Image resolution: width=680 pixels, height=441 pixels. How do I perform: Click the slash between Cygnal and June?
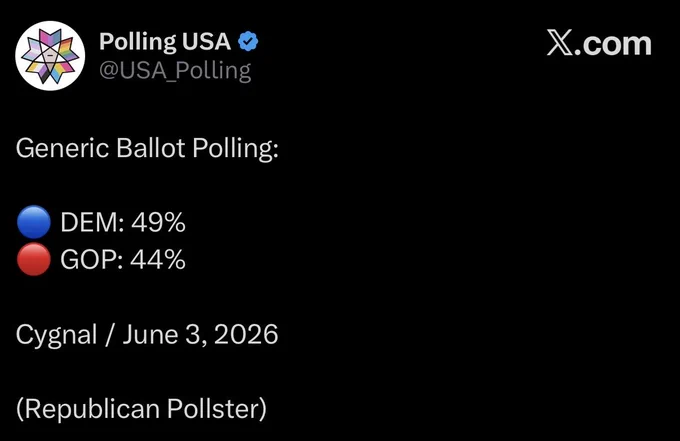[x=110, y=335]
